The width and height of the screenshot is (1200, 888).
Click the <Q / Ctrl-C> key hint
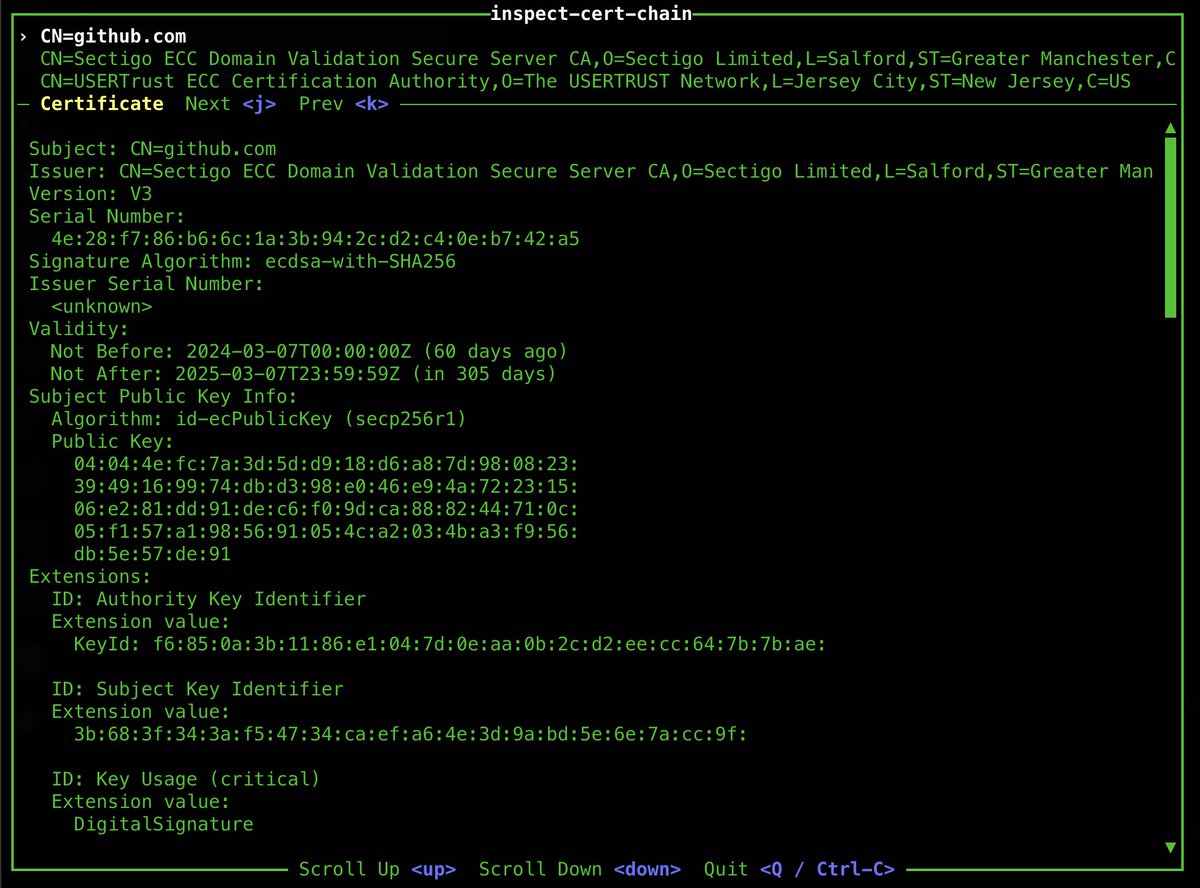click(828, 869)
